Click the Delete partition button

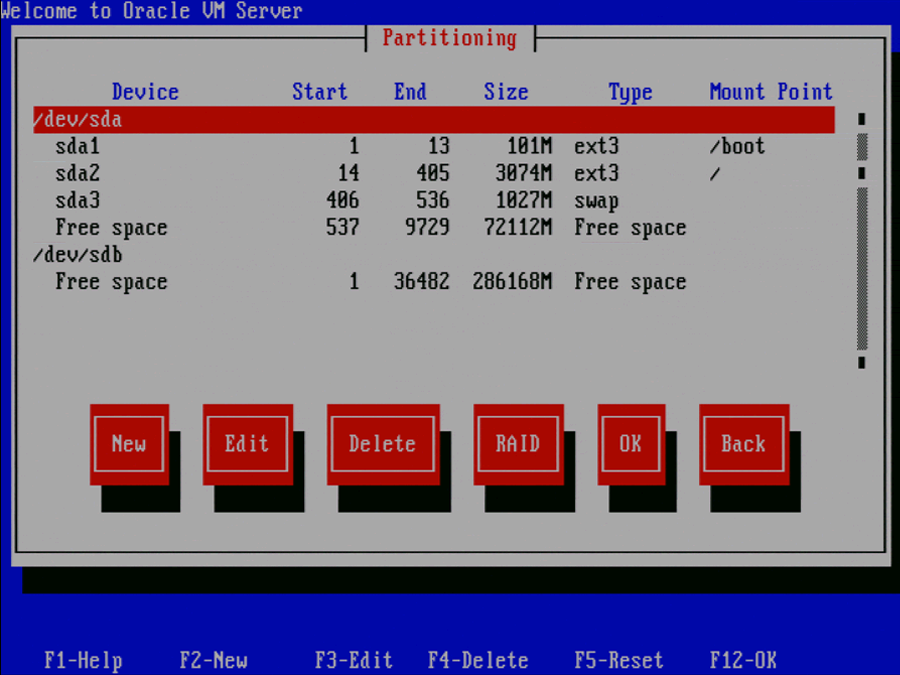(x=383, y=444)
